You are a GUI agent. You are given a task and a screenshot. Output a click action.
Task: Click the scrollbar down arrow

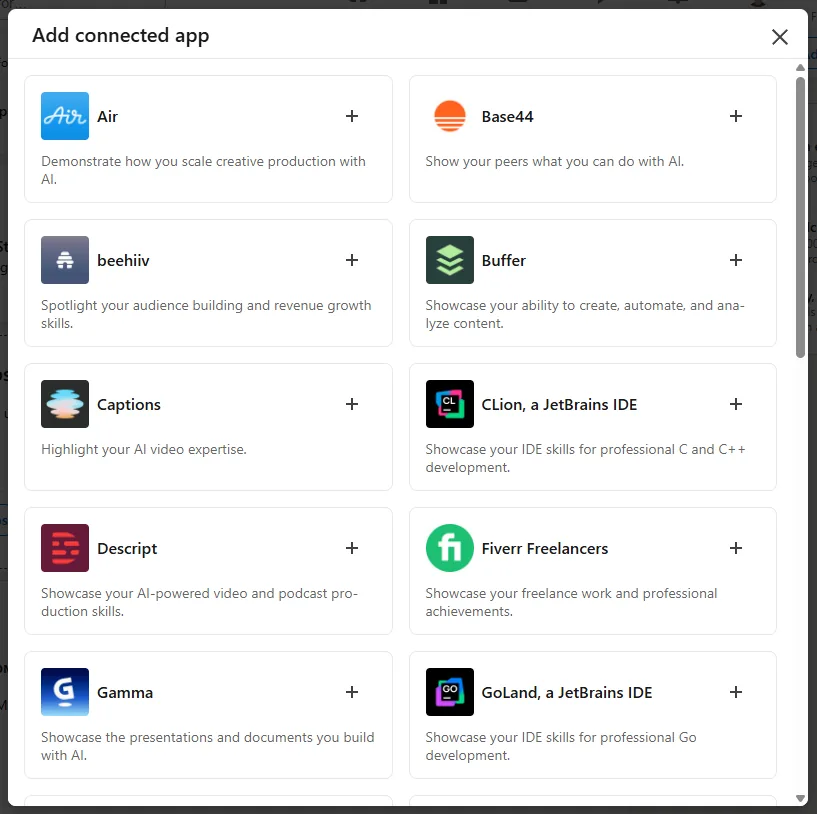tap(800, 798)
